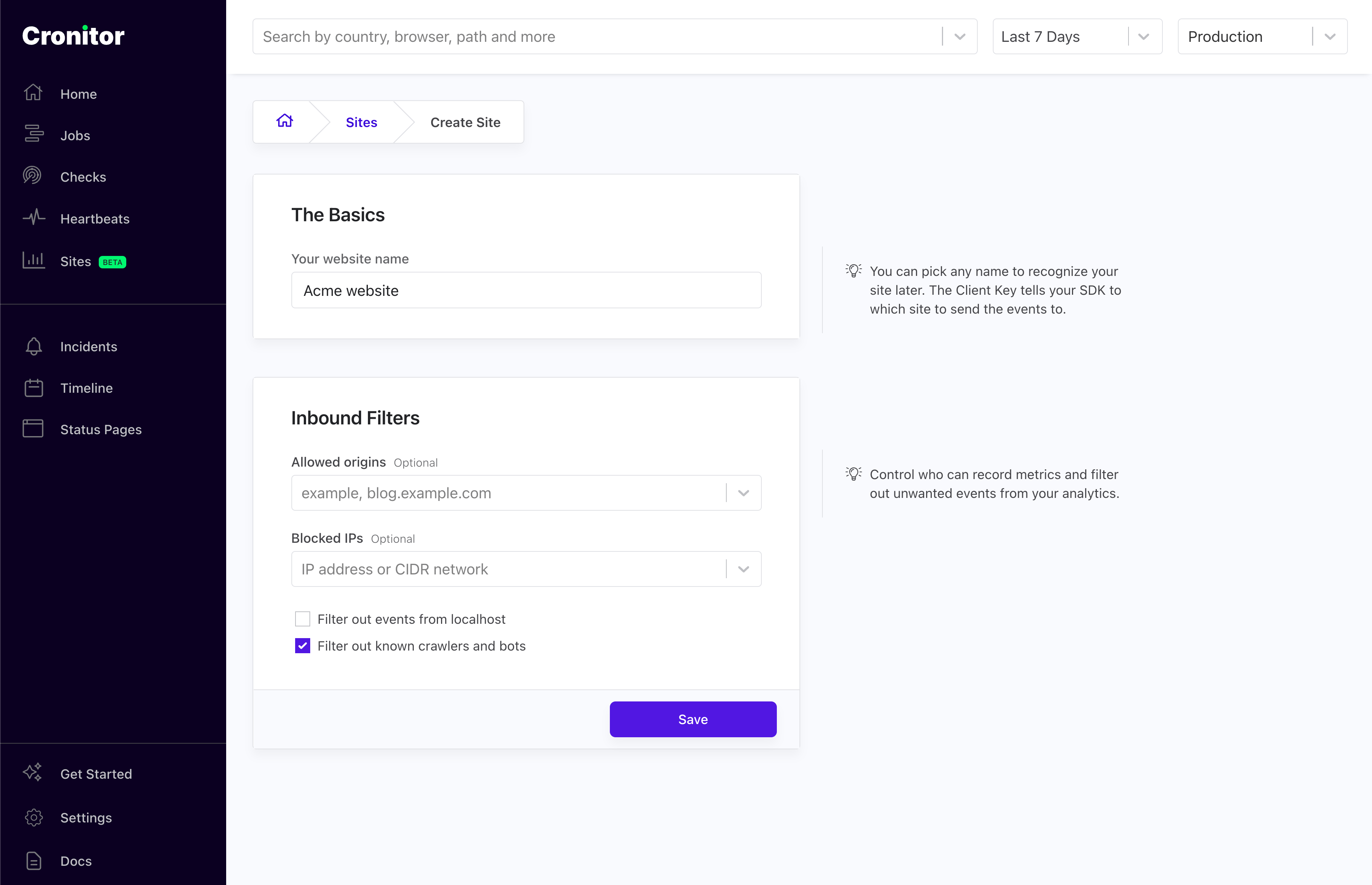
Task: Click the Docs document icon
Action: point(33,861)
